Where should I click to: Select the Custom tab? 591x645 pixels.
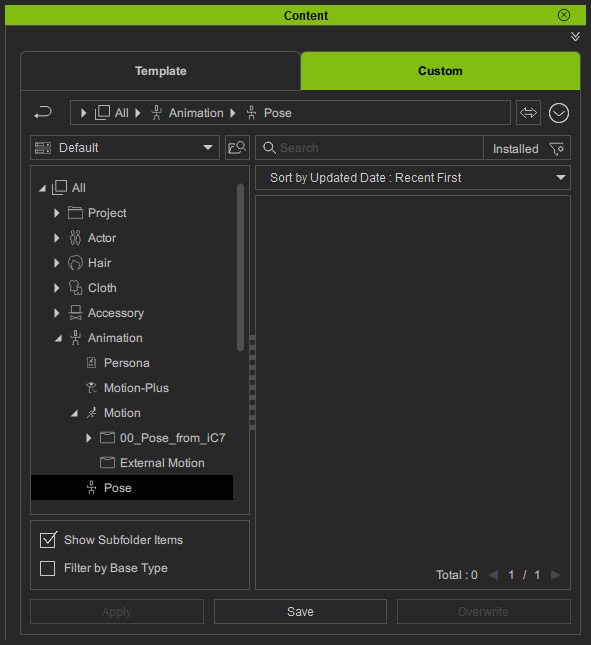pyautogui.click(x=440, y=71)
